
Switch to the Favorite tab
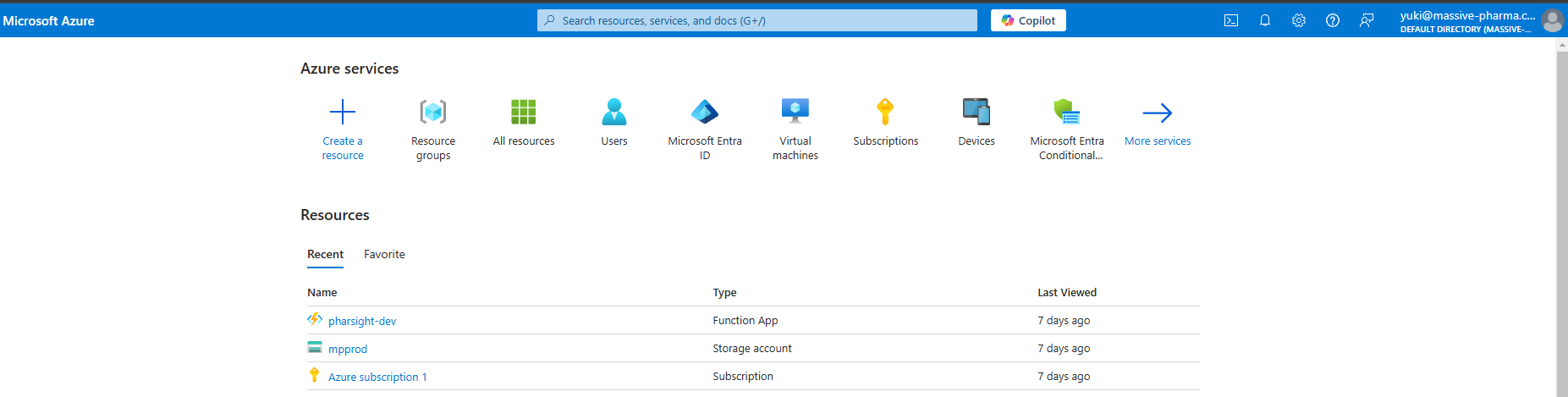click(384, 254)
